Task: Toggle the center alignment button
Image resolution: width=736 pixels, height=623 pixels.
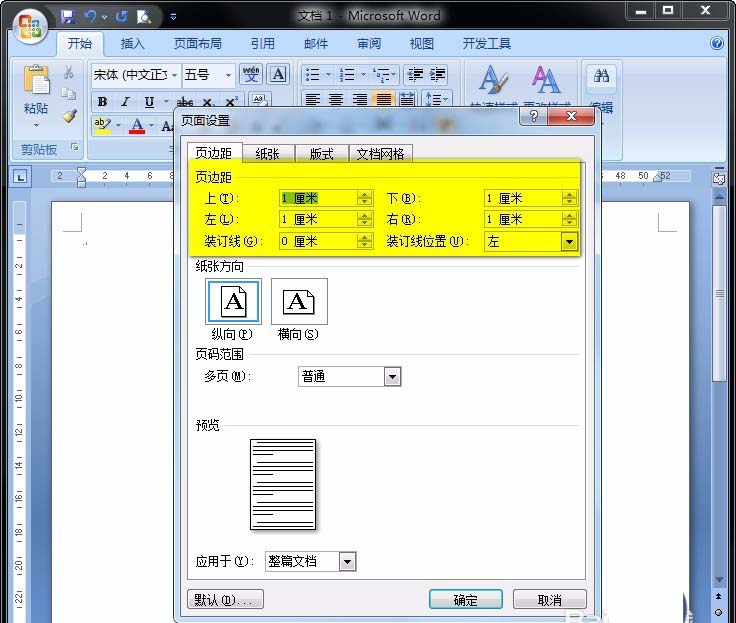Action: [336, 100]
